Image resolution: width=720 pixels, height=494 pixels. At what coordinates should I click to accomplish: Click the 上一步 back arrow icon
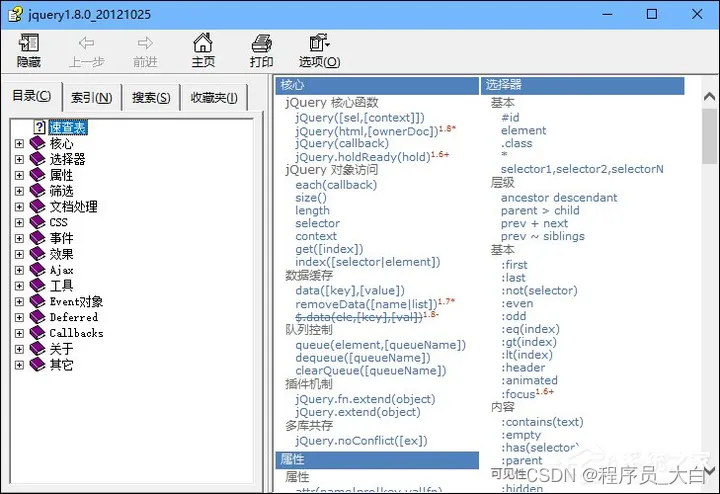[x=86, y=43]
